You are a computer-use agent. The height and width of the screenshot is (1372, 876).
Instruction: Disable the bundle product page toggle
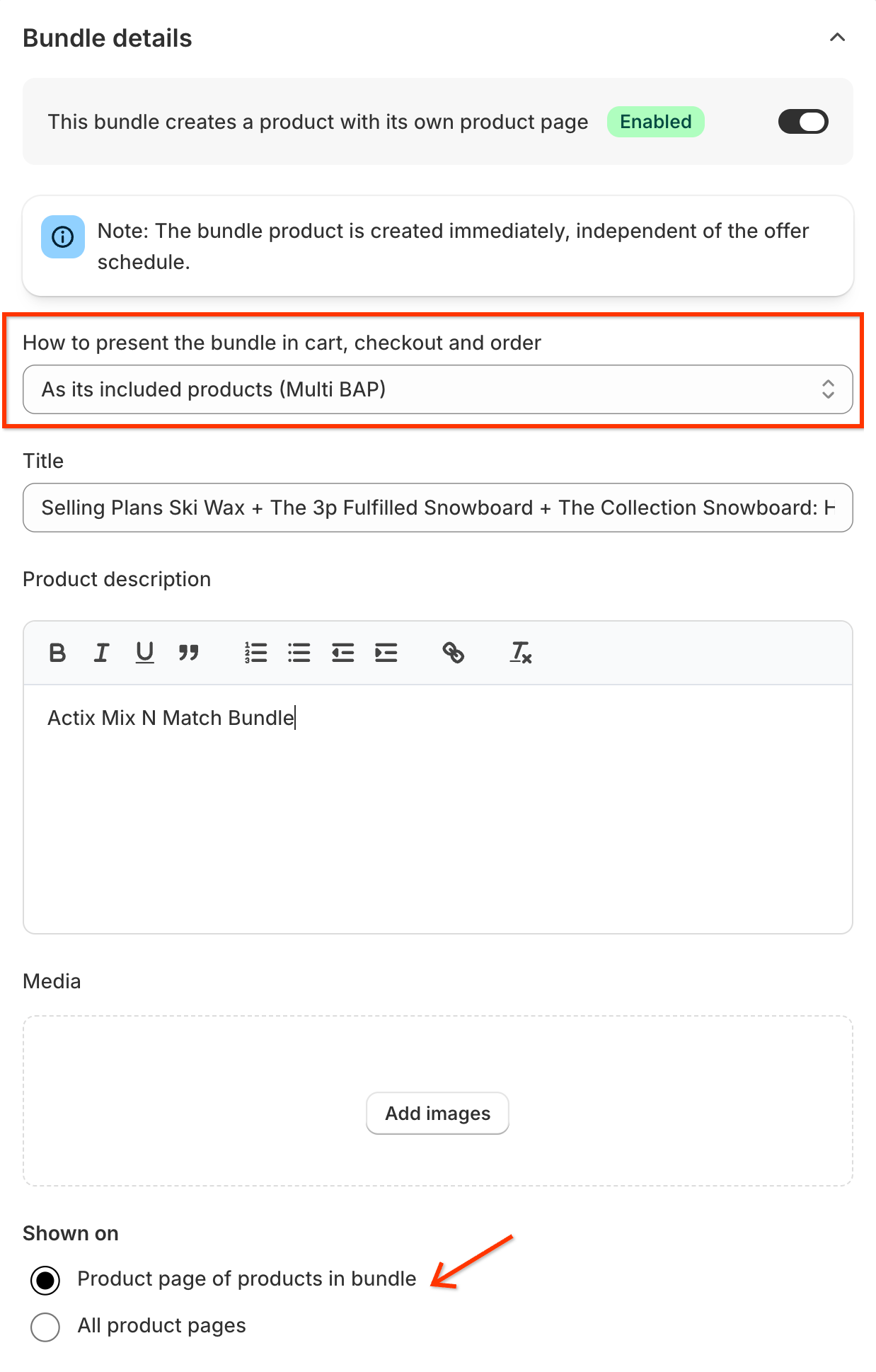pyautogui.click(x=803, y=122)
